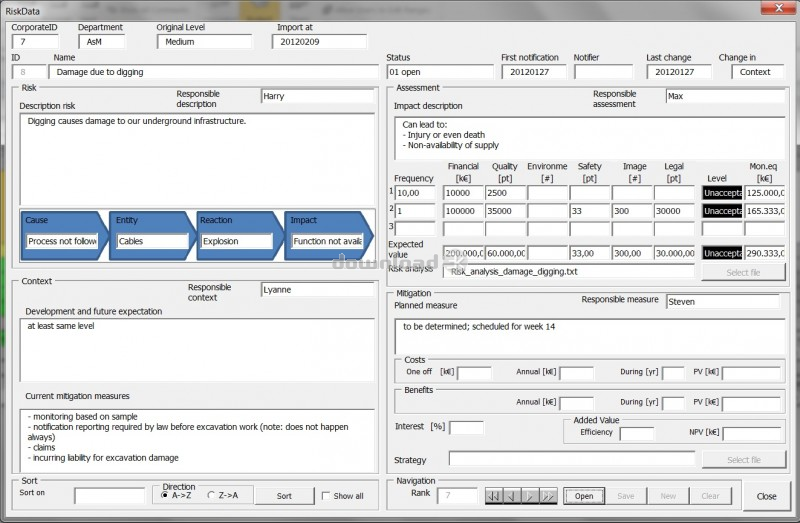Viewport: 800px width, 523px height.
Task: Click the Open button in Navigation
Action: click(x=584, y=496)
